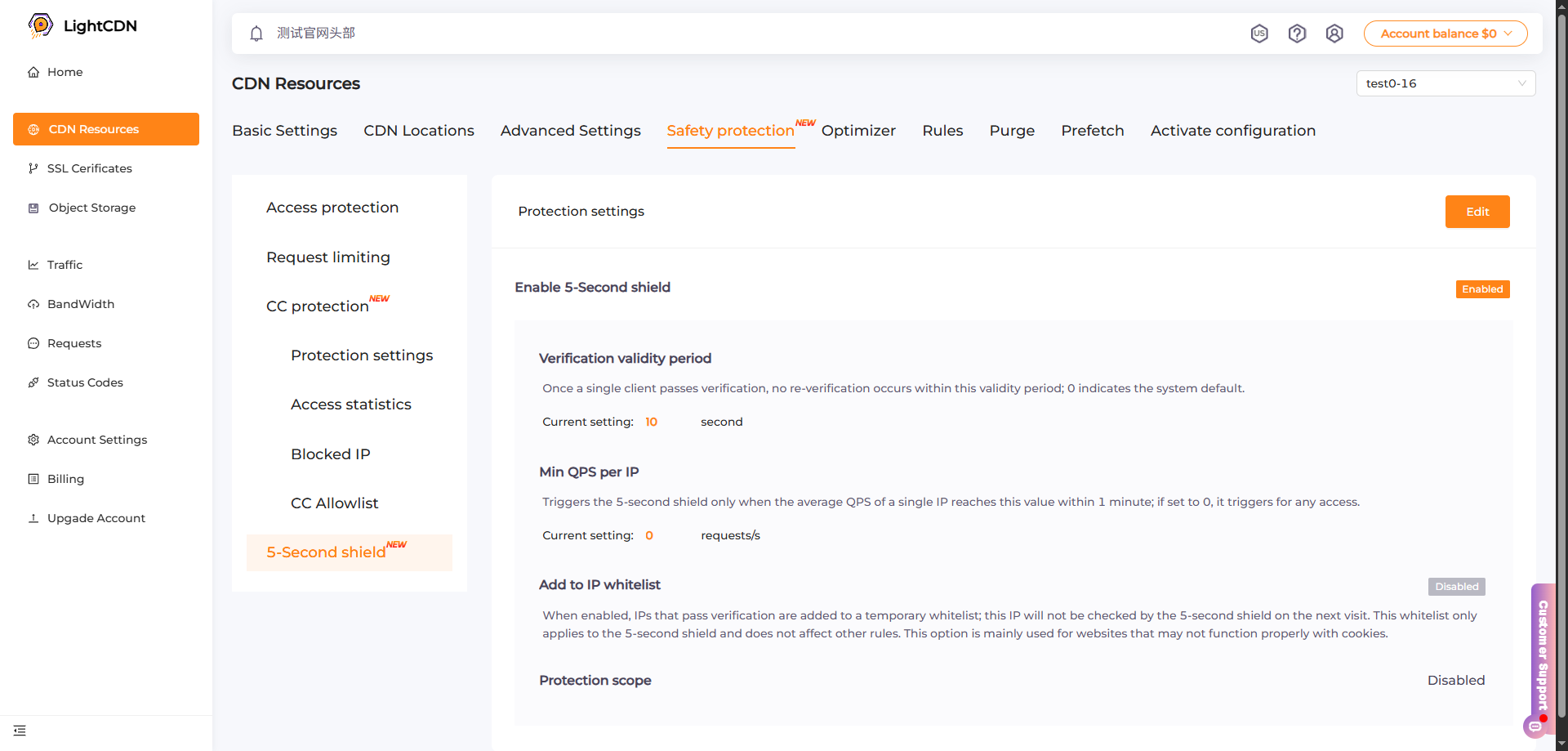Click the page vertical scrollbar

click(x=1561, y=368)
